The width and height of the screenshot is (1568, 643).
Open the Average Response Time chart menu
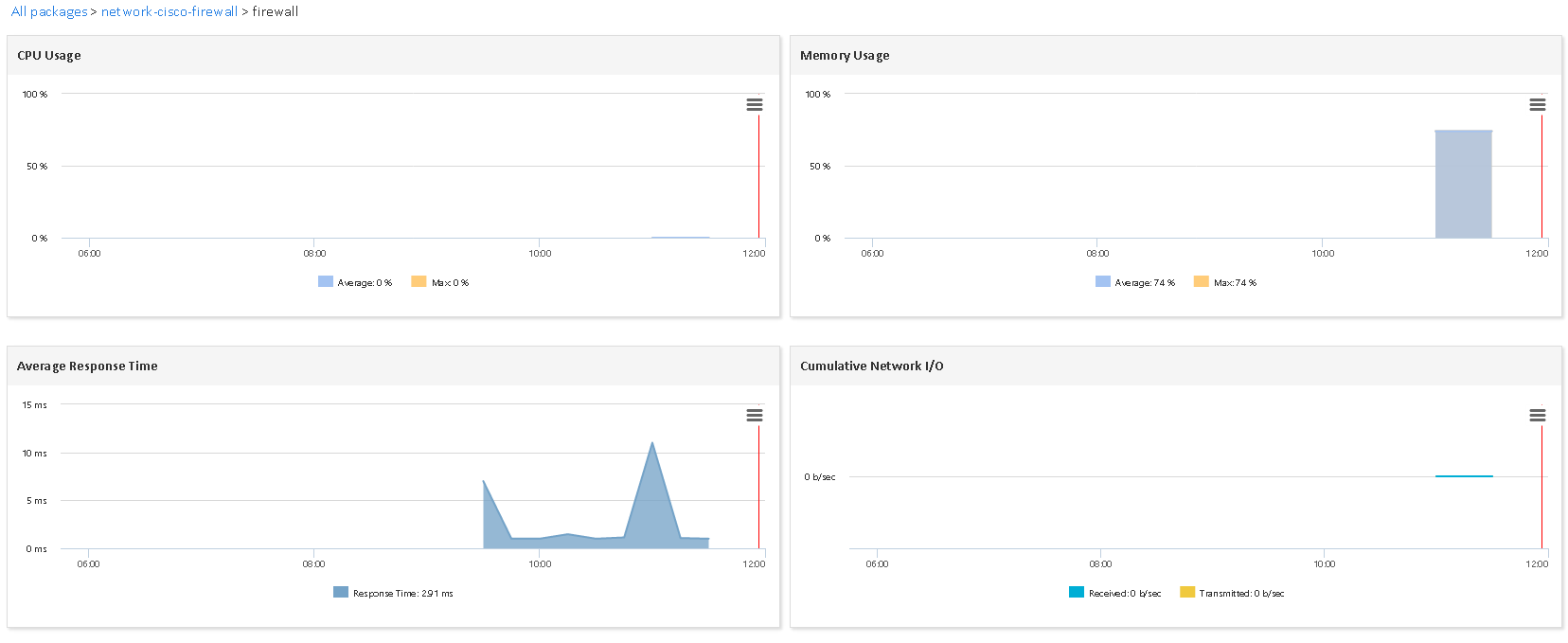click(754, 416)
